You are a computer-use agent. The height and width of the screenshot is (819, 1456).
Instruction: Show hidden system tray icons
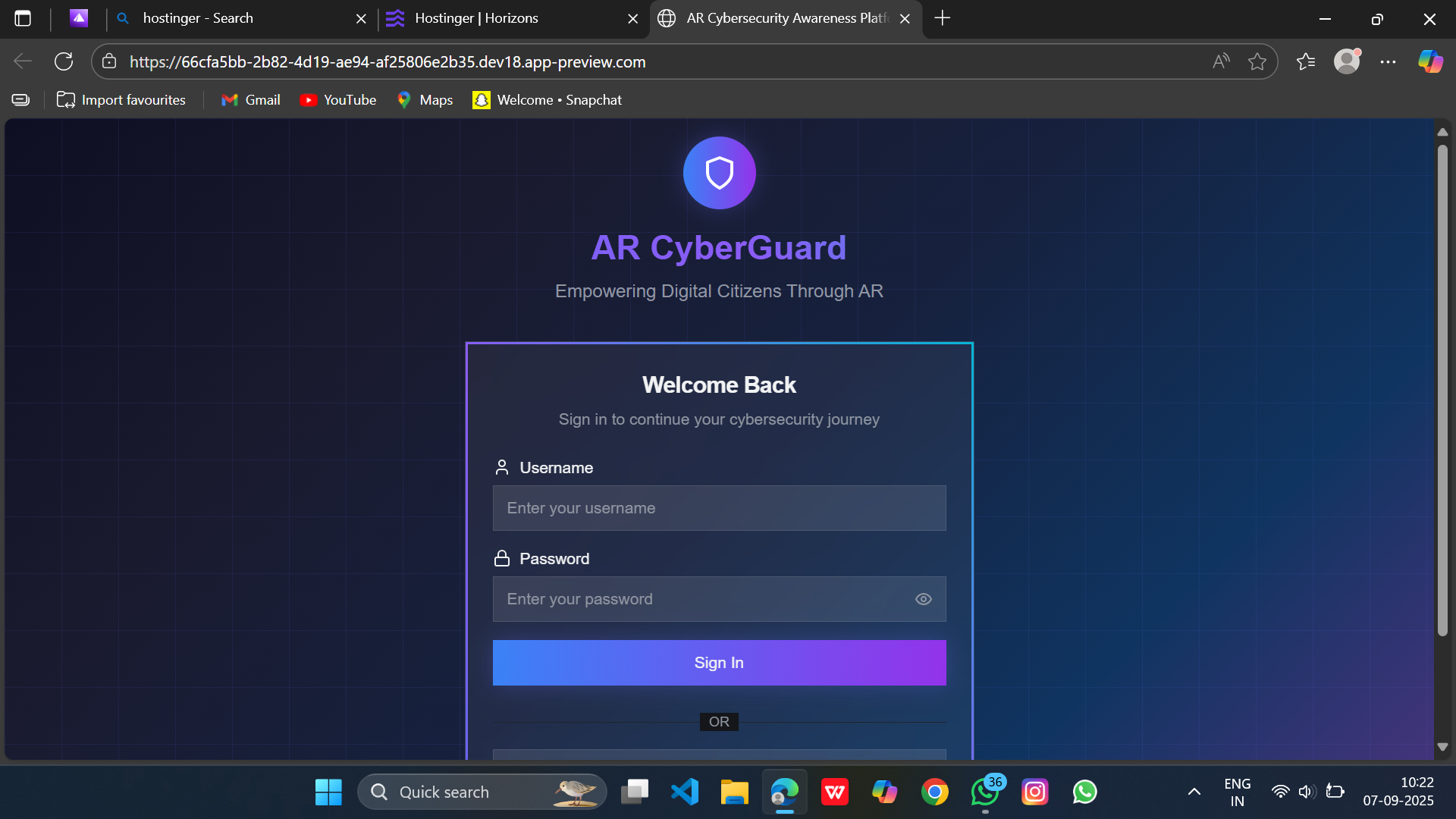[x=1194, y=792]
